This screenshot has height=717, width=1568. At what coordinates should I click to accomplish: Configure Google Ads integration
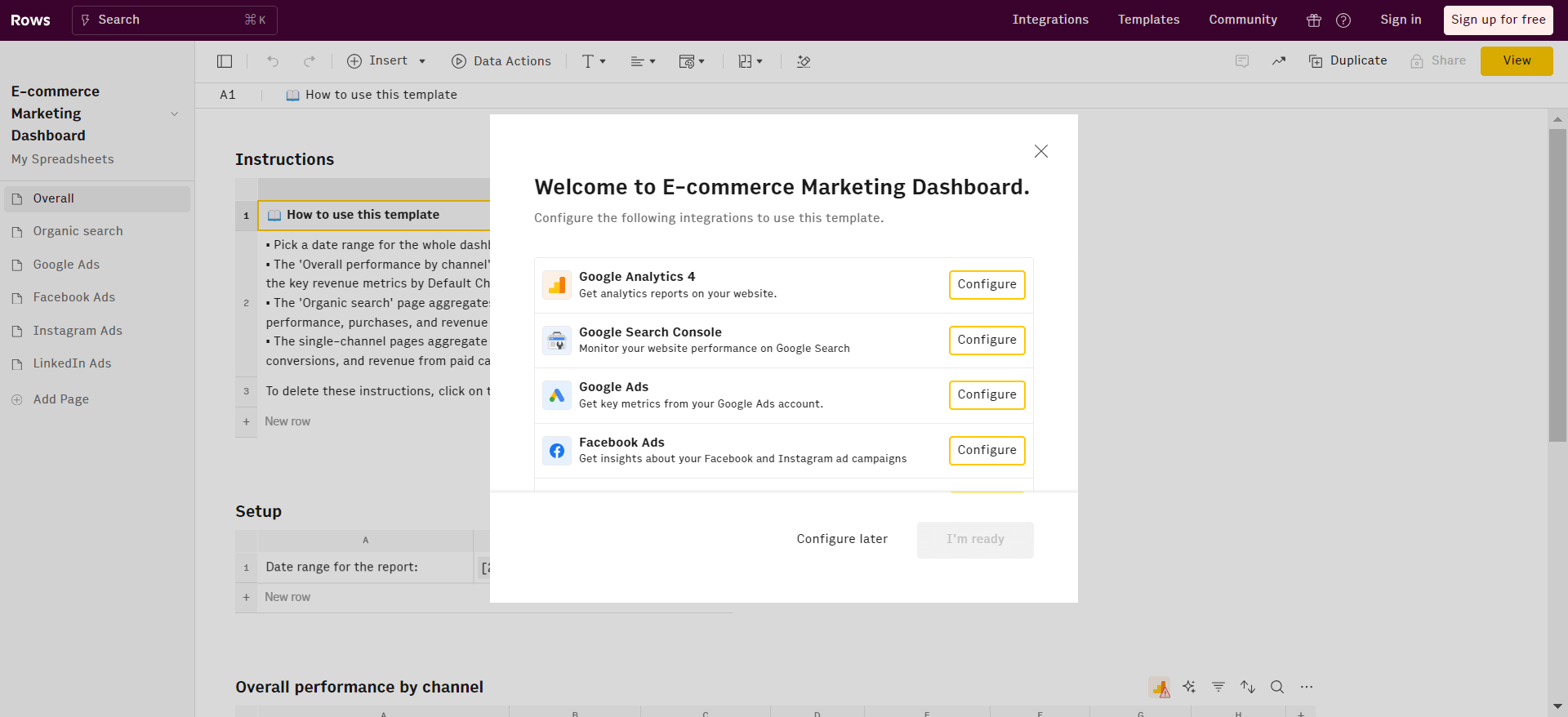coord(987,395)
